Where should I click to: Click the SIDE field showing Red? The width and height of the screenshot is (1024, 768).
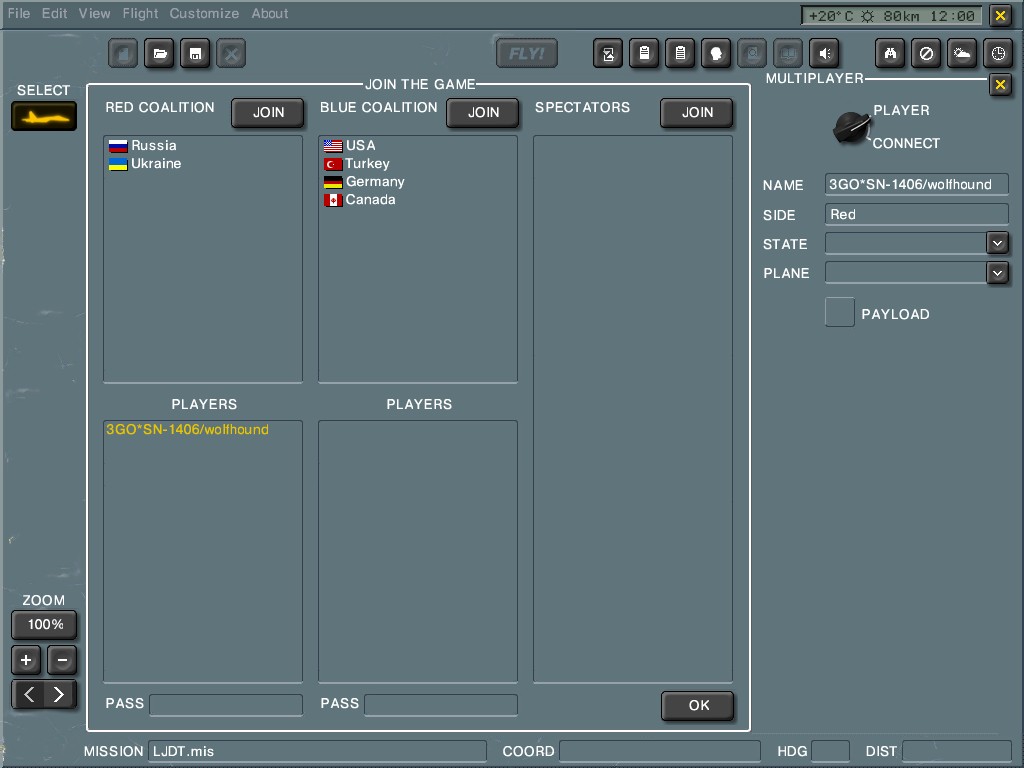tap(917, 214)
